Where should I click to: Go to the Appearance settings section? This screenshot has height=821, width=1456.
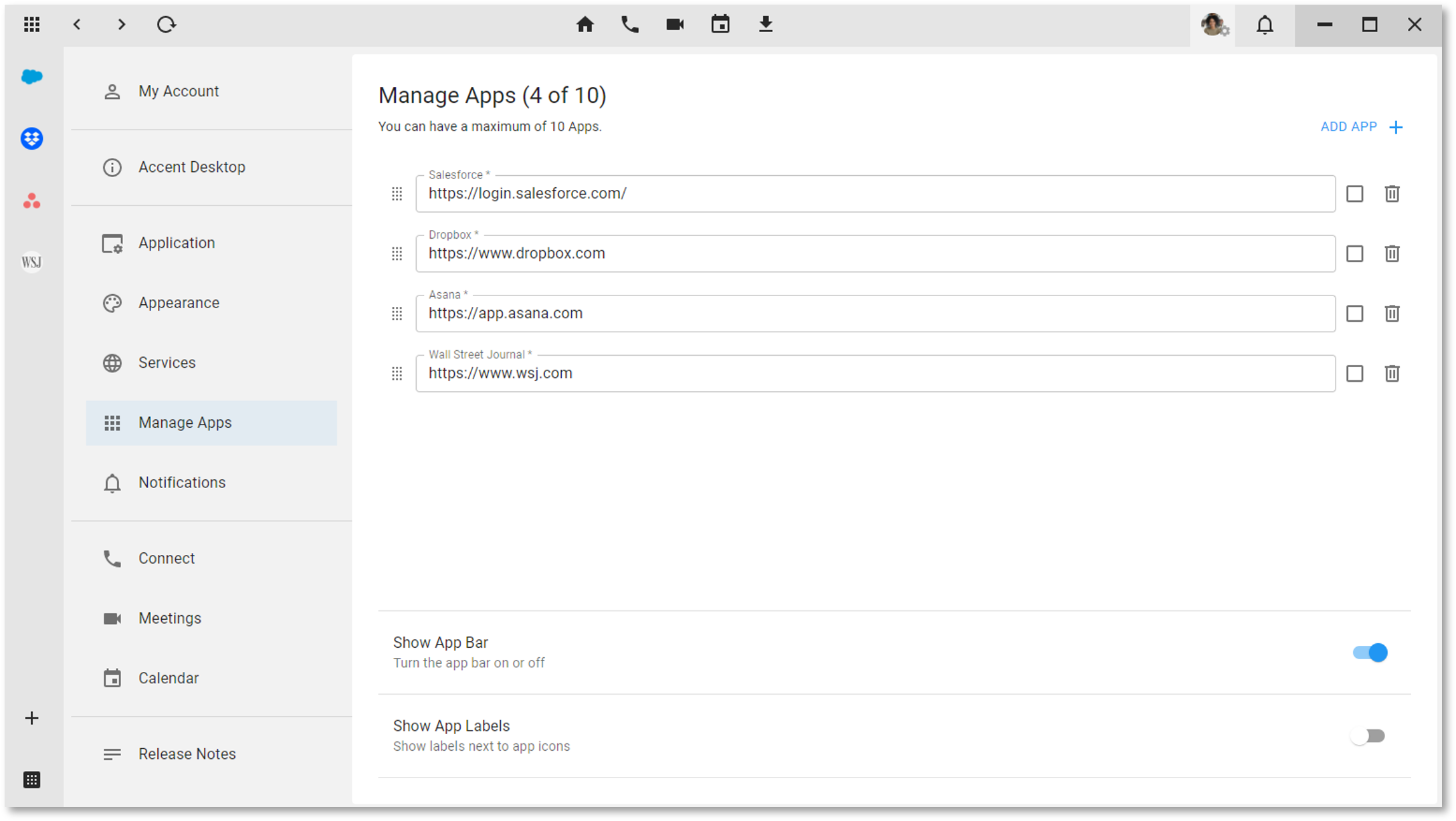click(179, 303)
